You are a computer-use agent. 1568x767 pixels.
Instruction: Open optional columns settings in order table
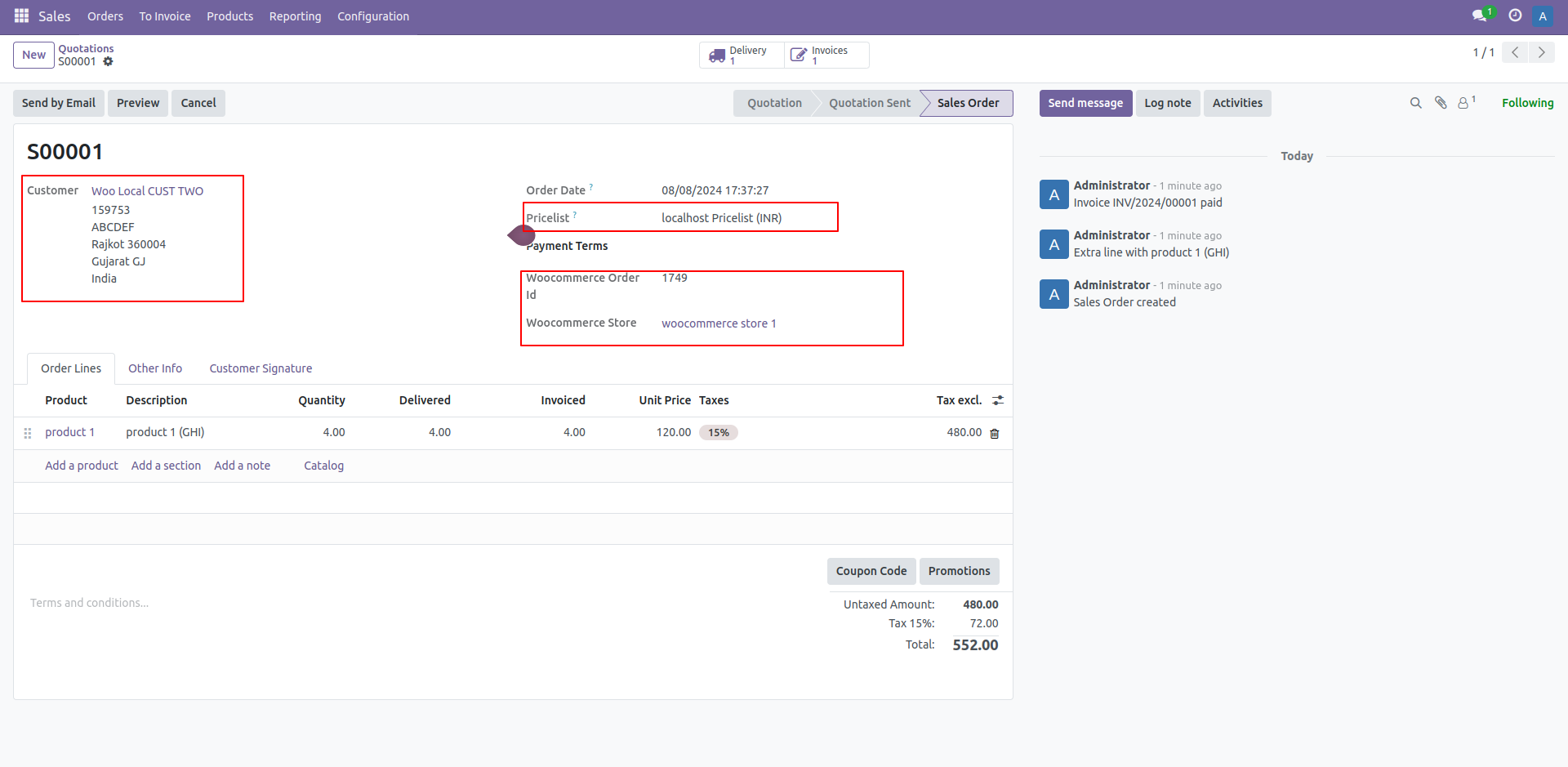998,400
